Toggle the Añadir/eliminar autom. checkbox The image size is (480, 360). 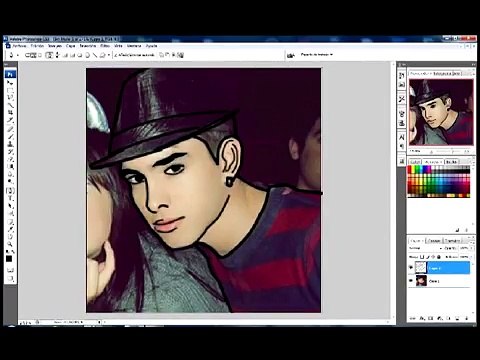[x=116, y=55]
